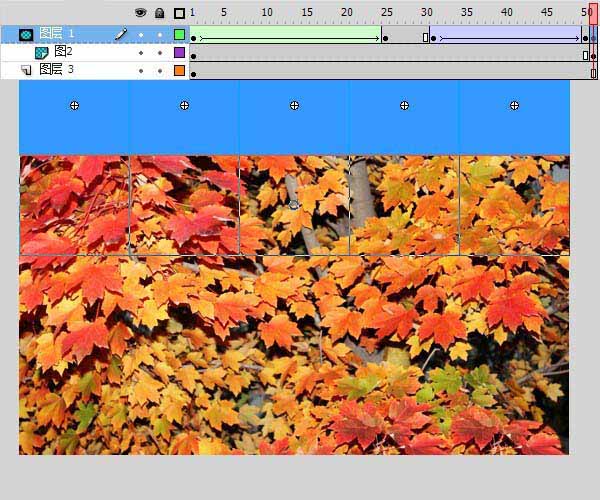Select first keyframe of 图2 layer
600x500 pixels.
[x=194, y=56]
